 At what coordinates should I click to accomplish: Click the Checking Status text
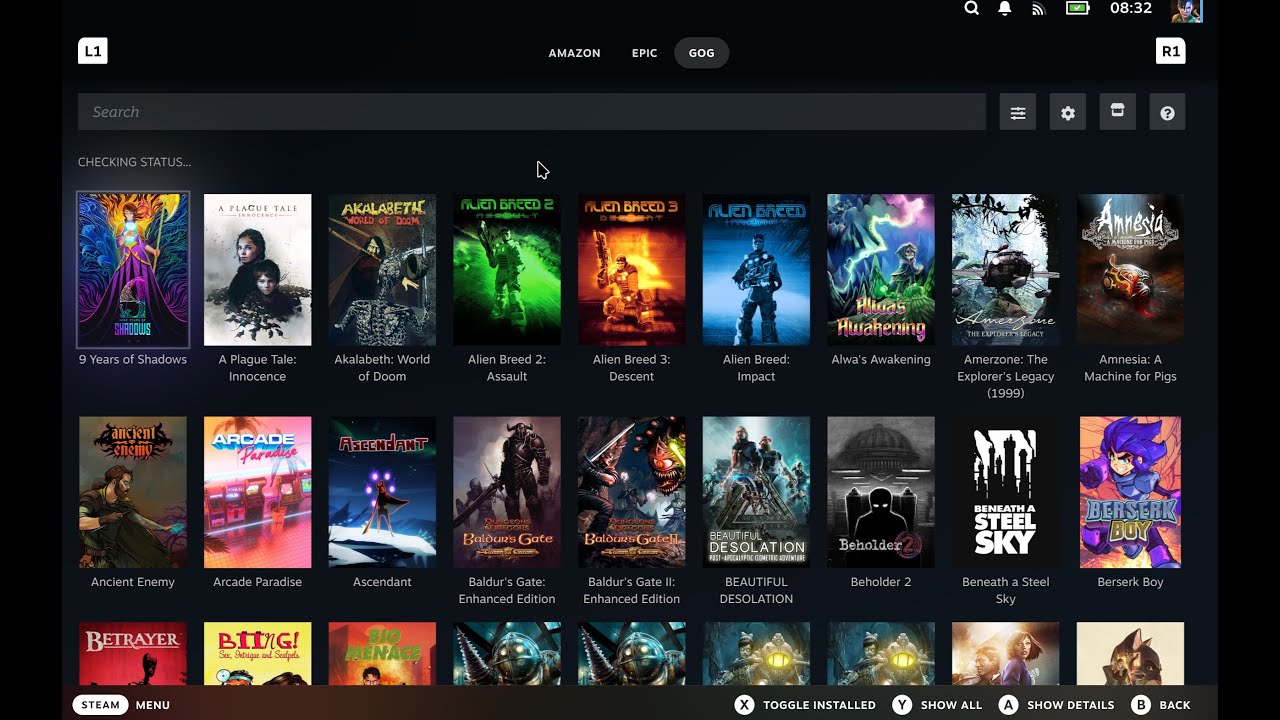[x=134, y=162]
